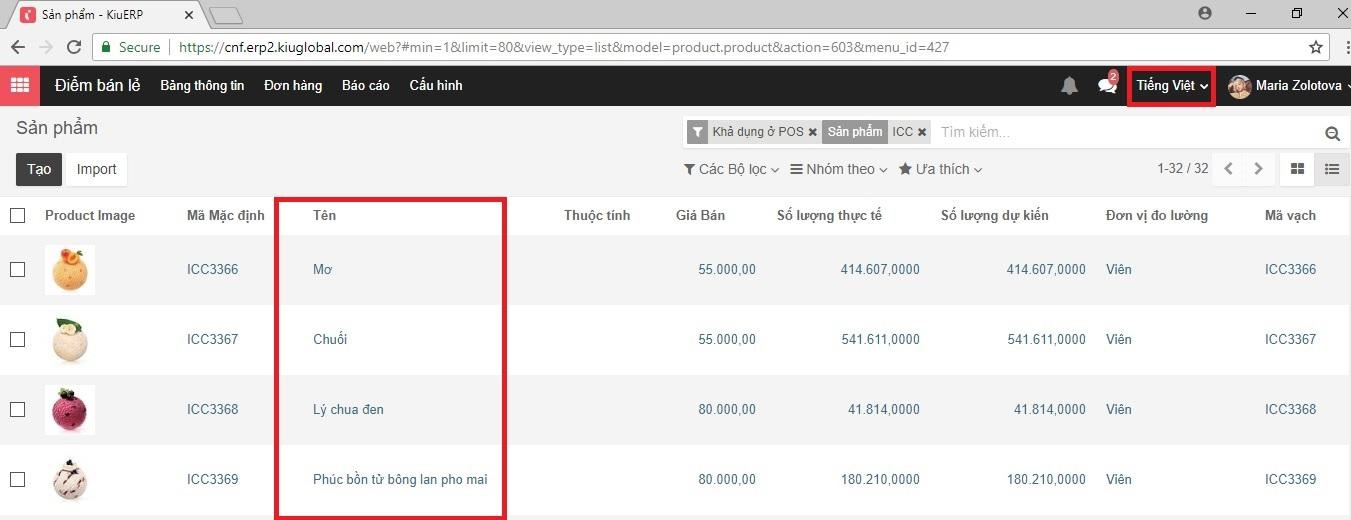Screen dimensions: 1351x520
Task: Open a new browser tab
Action: [x=227, y=15]
